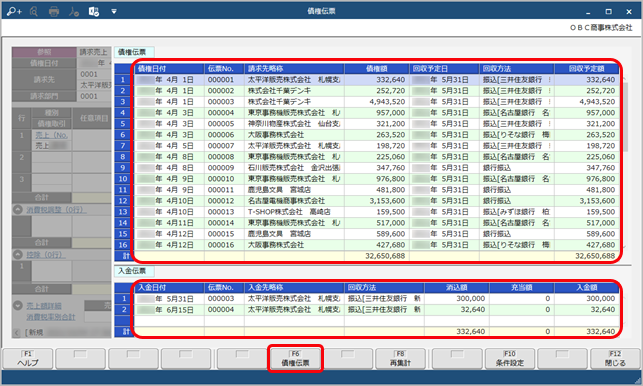Click 3,153,600 in the 債権額 column
Image resolution: width=643 pixels, height=386 pixels.
pos(377,201)
